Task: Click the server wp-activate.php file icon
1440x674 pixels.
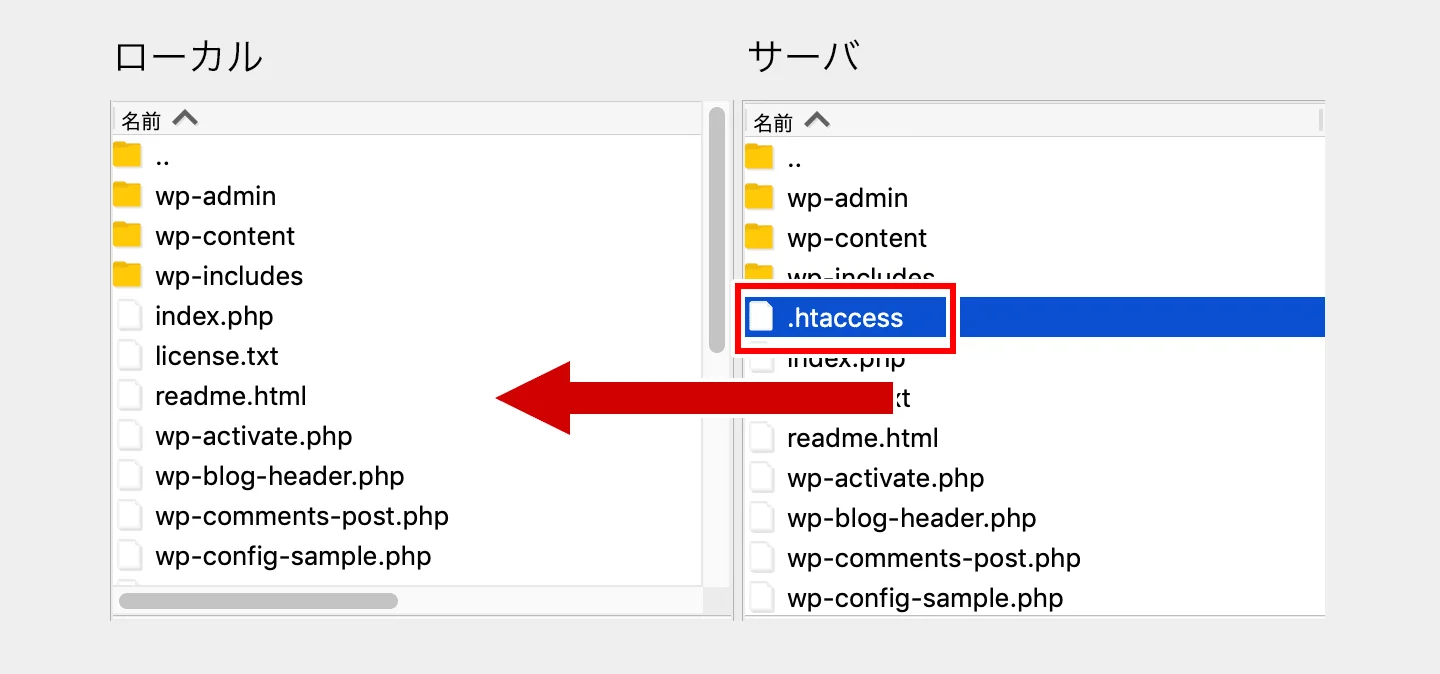Action: 762,478
